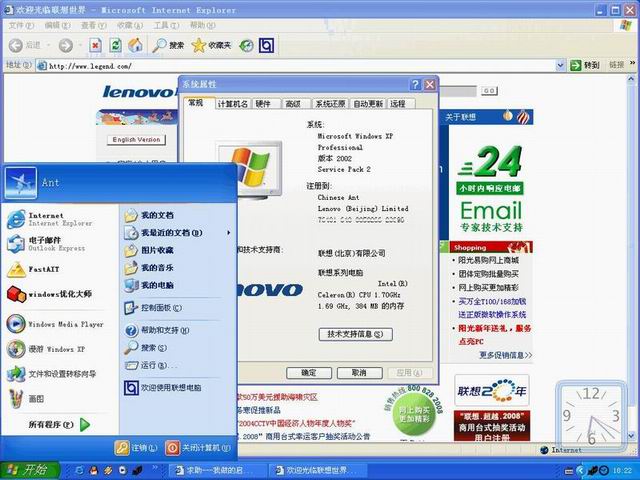The height and width of the screenshot is (480, 640).
Task: Stop page loading with the red X icon
Action: click(95, 45)
